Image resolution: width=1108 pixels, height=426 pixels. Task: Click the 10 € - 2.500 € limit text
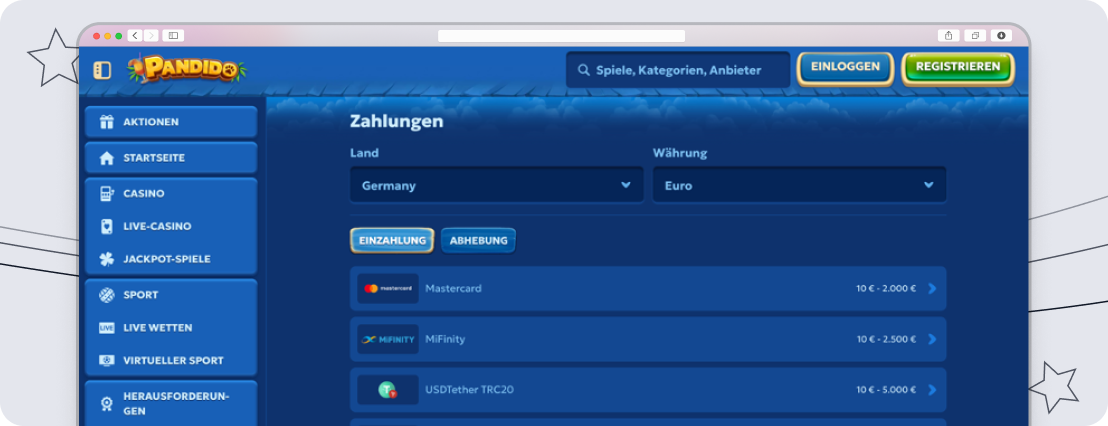click(x=886, y=339)
